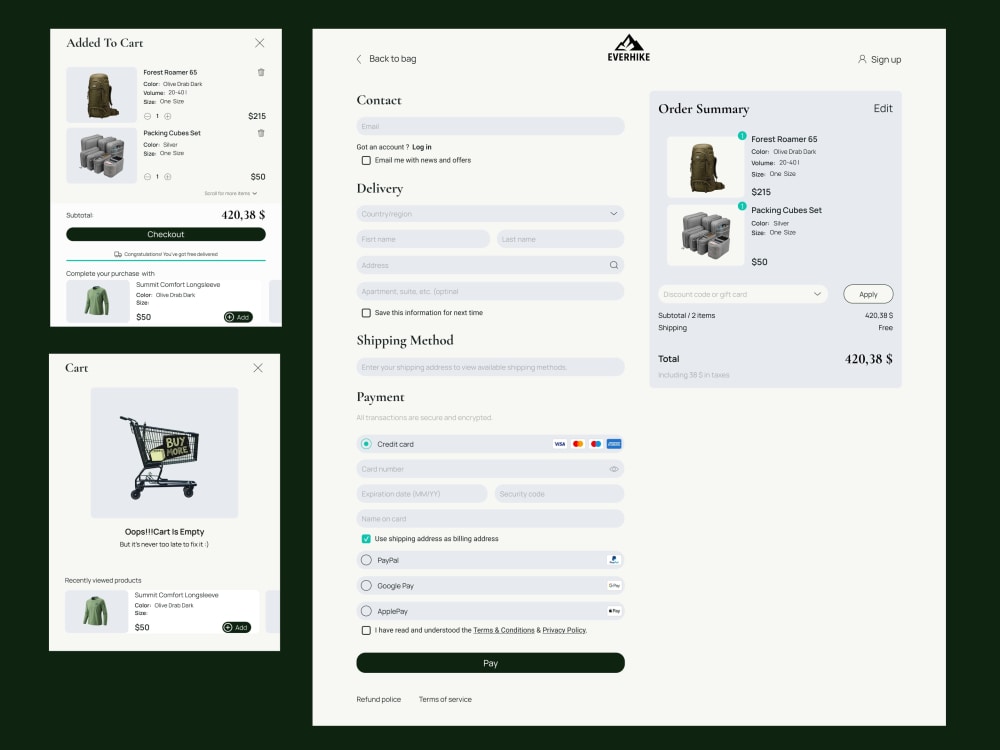This screenshot has height=750, width=1000.
Task: Click the user profile icon beside Sign up
Action: point(862,59)
